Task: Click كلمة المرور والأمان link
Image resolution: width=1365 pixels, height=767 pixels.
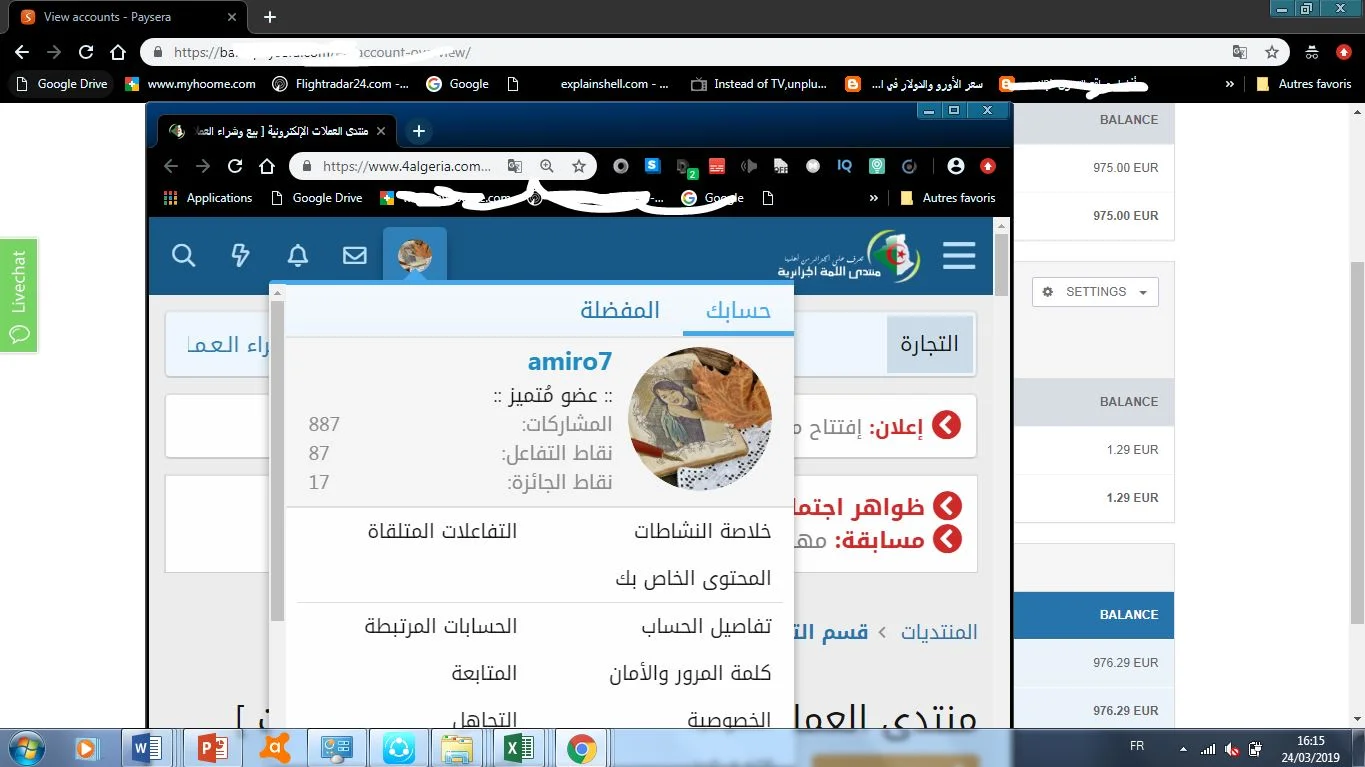Action: 690,674
